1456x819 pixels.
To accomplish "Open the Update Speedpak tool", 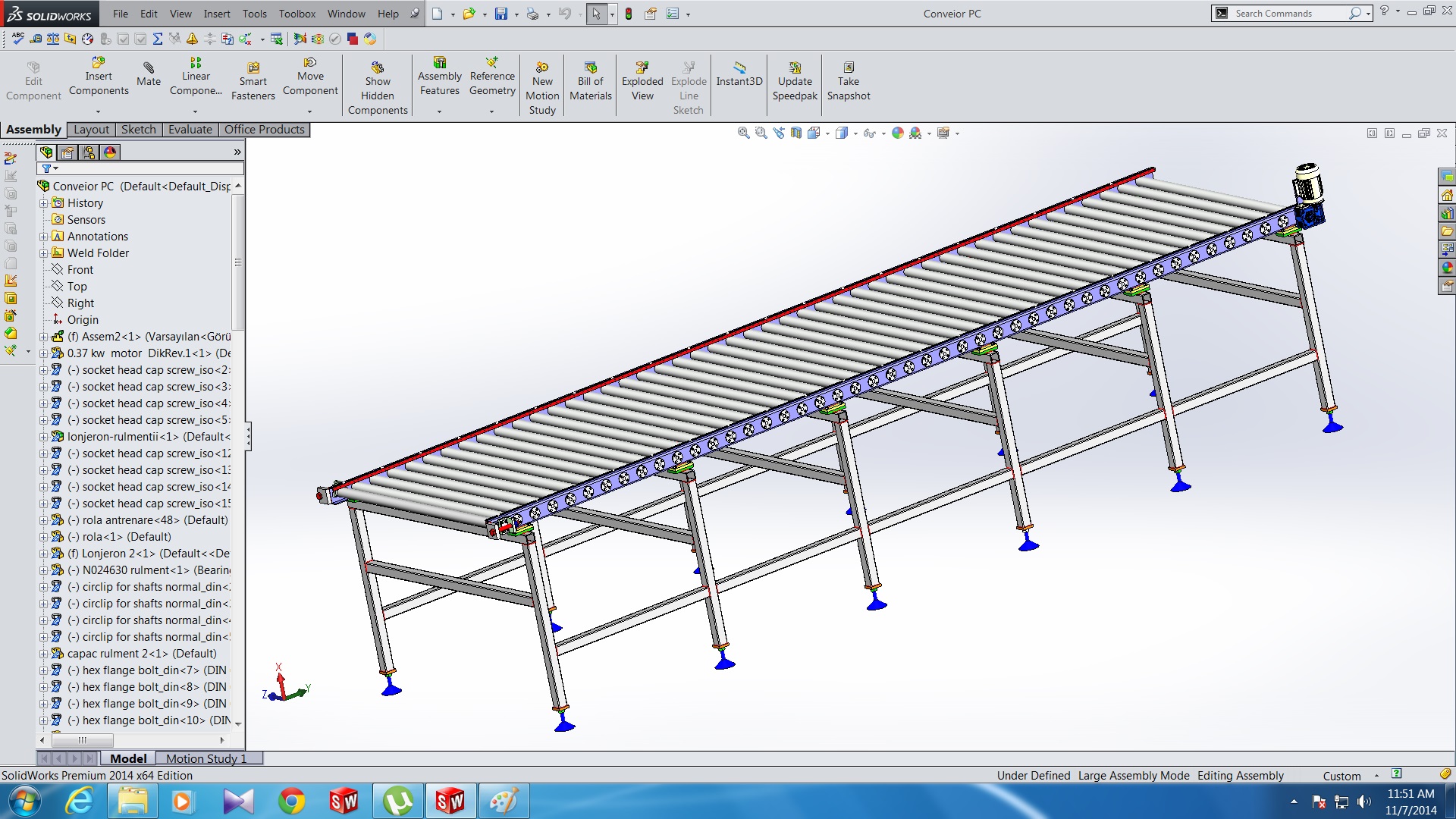I will click(795, 67).
